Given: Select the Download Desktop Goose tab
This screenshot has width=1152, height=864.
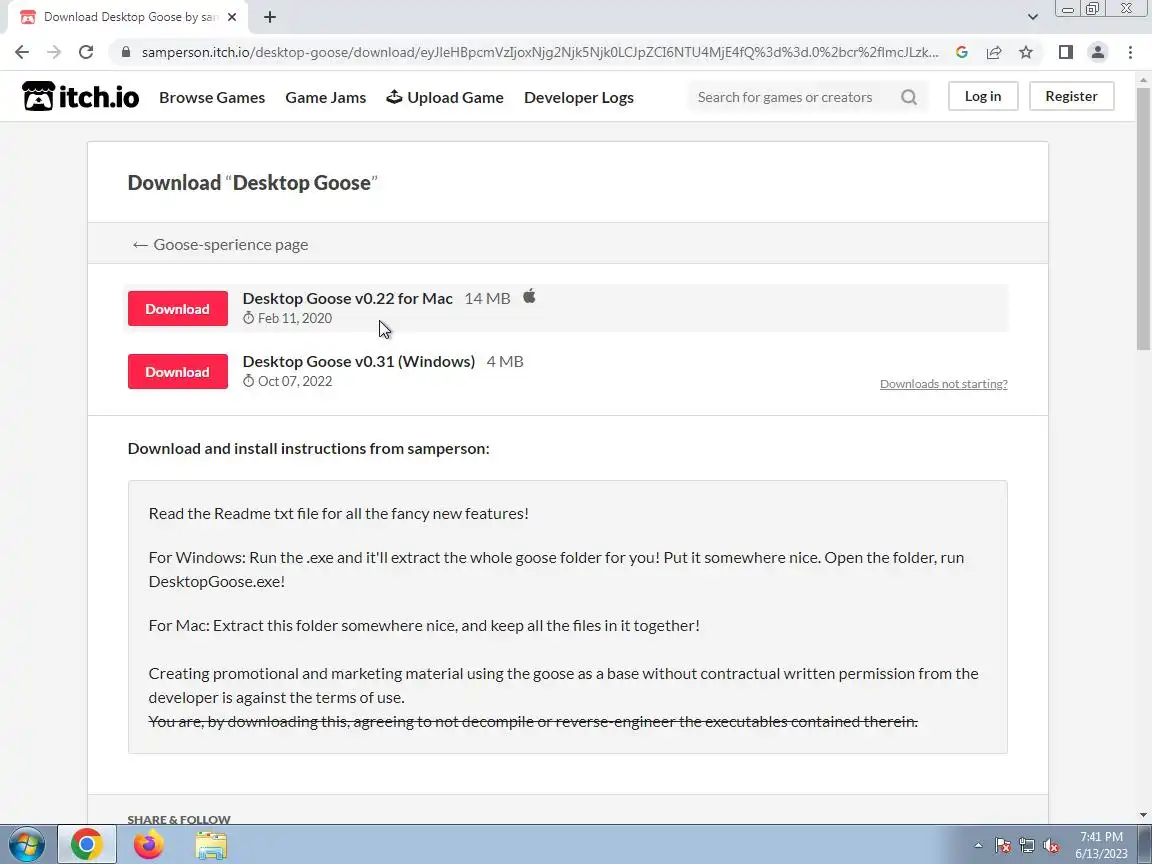Looking at the screenshot, I should point(129,17).
